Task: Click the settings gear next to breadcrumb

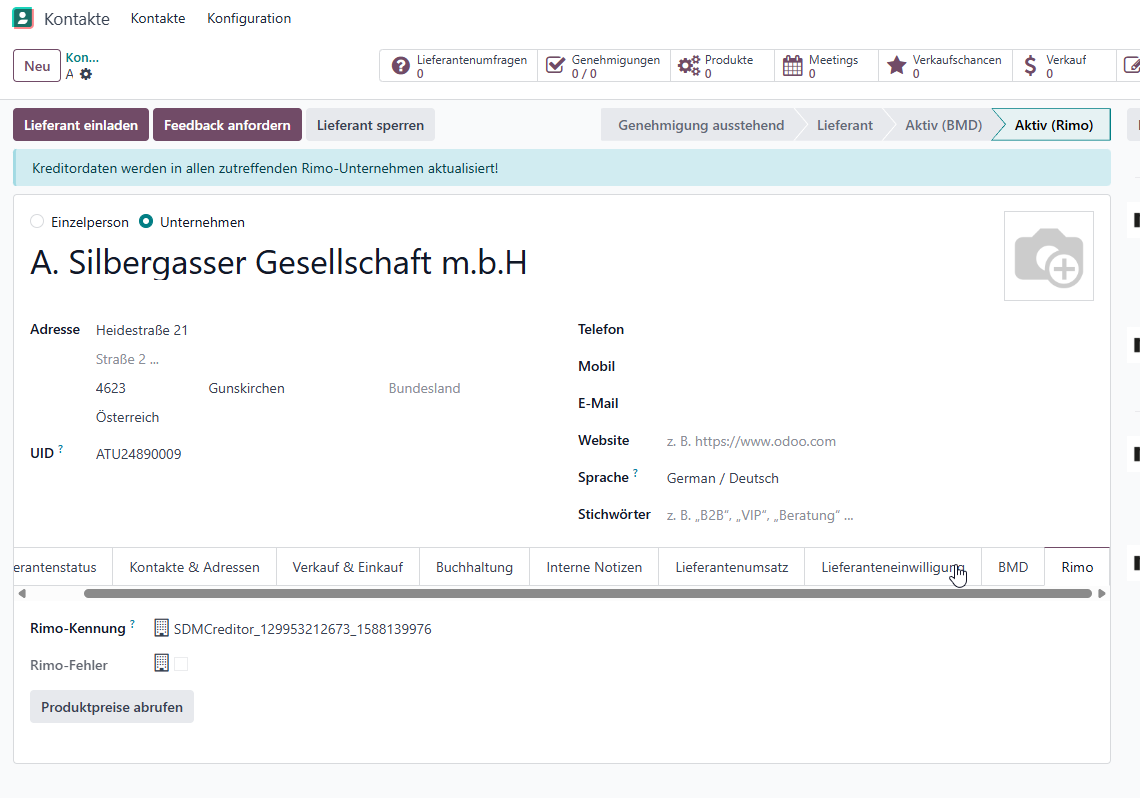Action: coord(86,74)
